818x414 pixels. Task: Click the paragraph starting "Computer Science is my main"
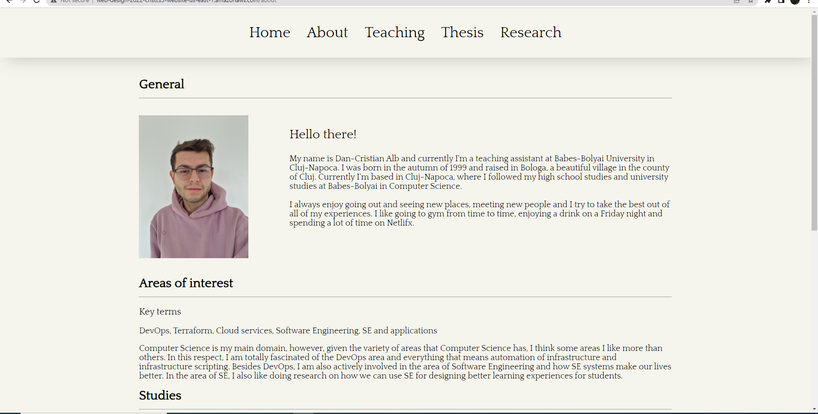(405, 362)
